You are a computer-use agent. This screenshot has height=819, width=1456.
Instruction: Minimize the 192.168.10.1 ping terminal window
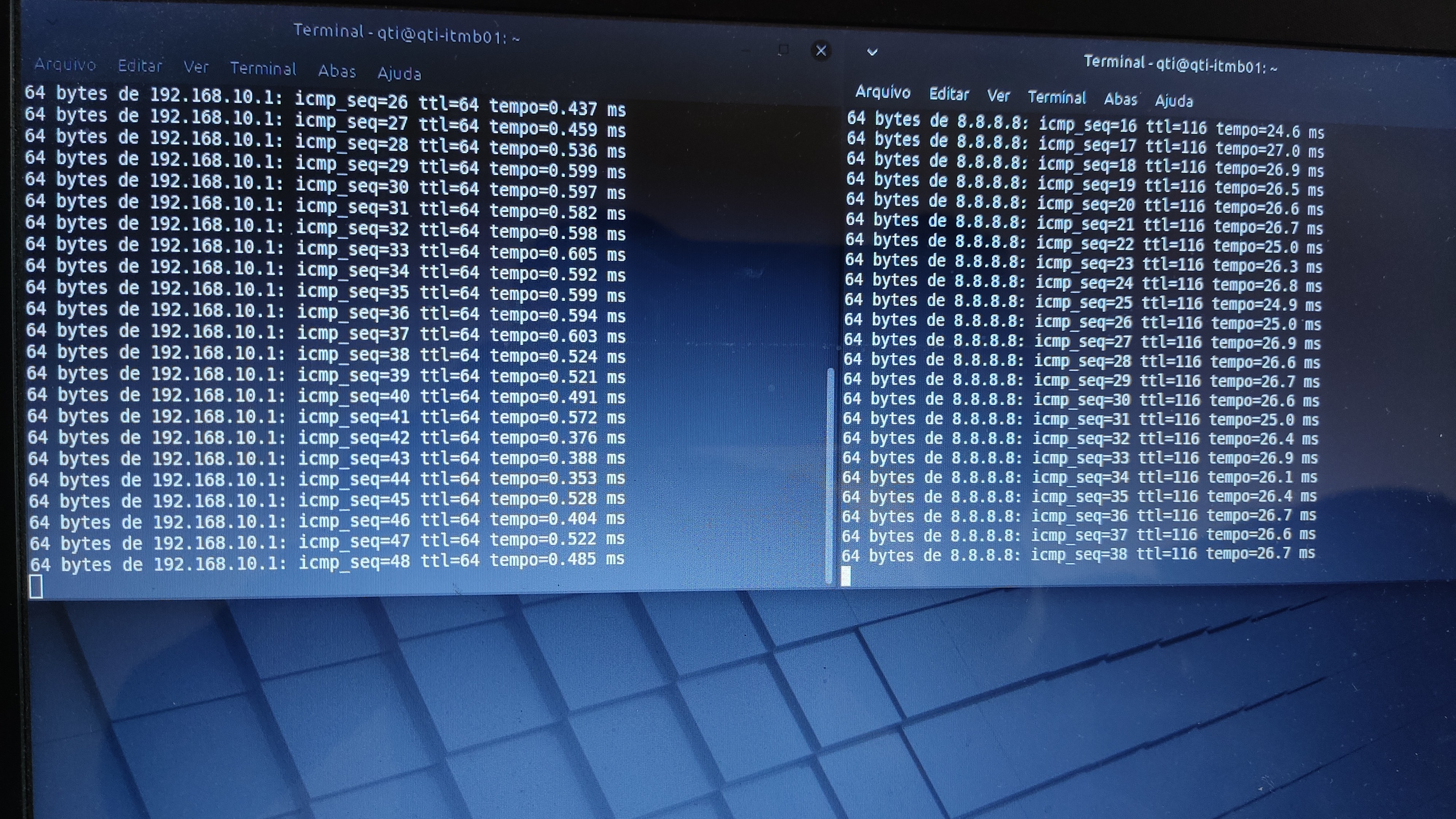coord(747,51)
